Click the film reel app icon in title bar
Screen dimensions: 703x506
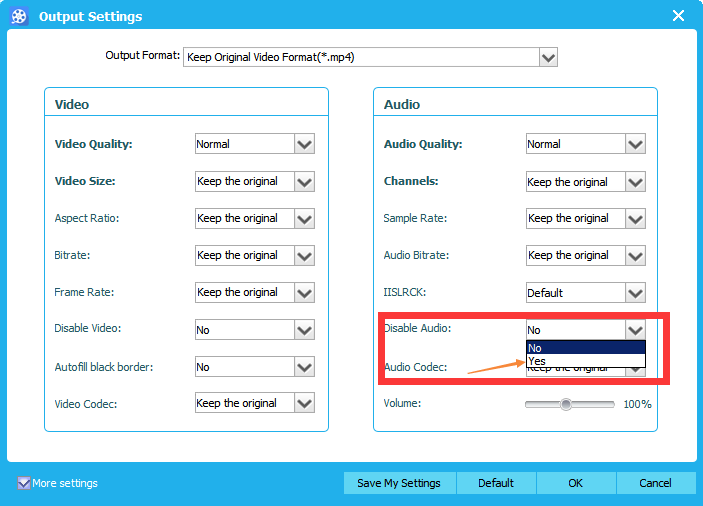coord(18,16)
